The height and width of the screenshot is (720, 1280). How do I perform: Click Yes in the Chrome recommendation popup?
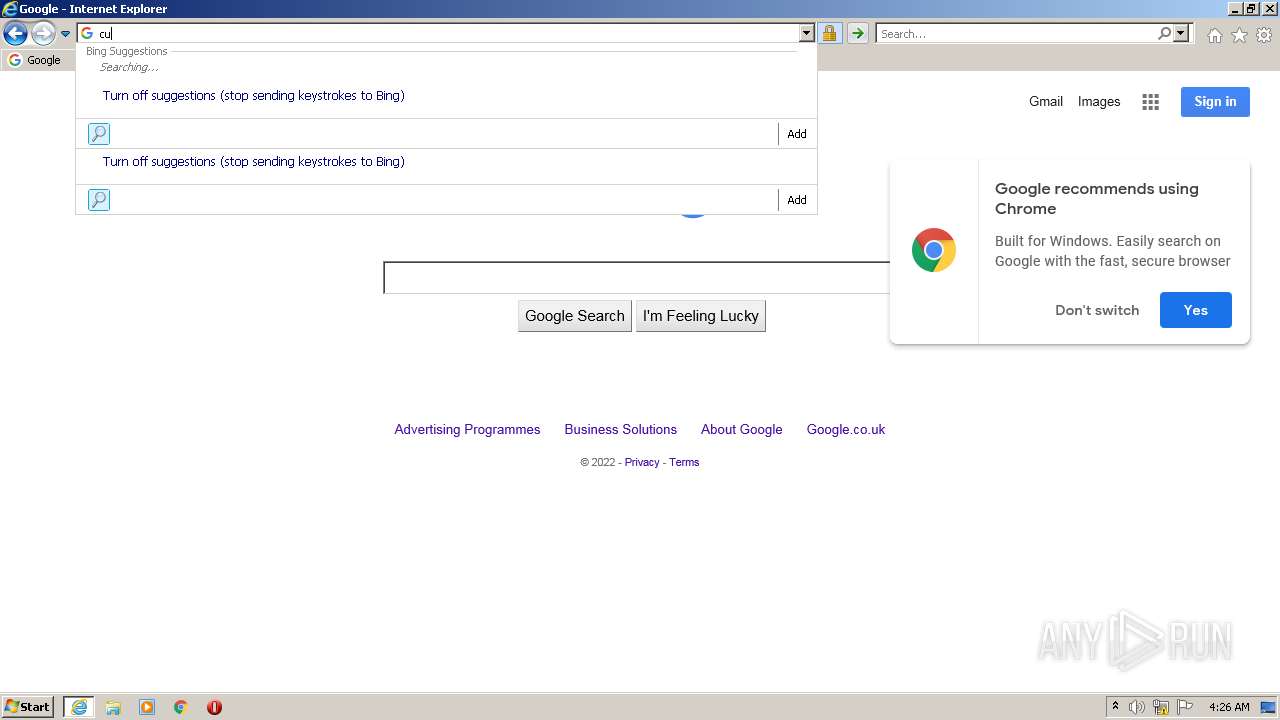click(x=1196, y=310)
